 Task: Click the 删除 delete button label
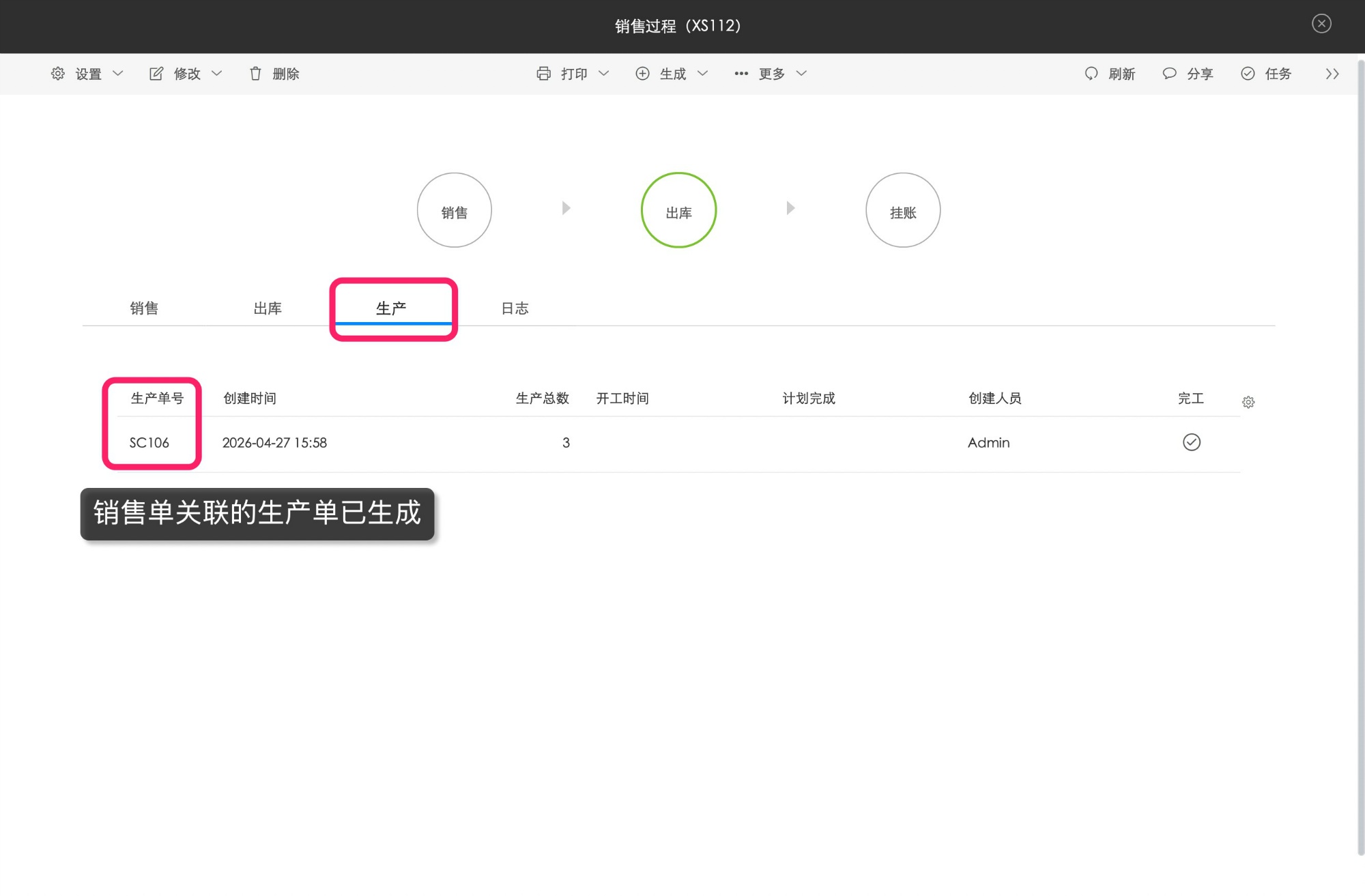point(286,74)
